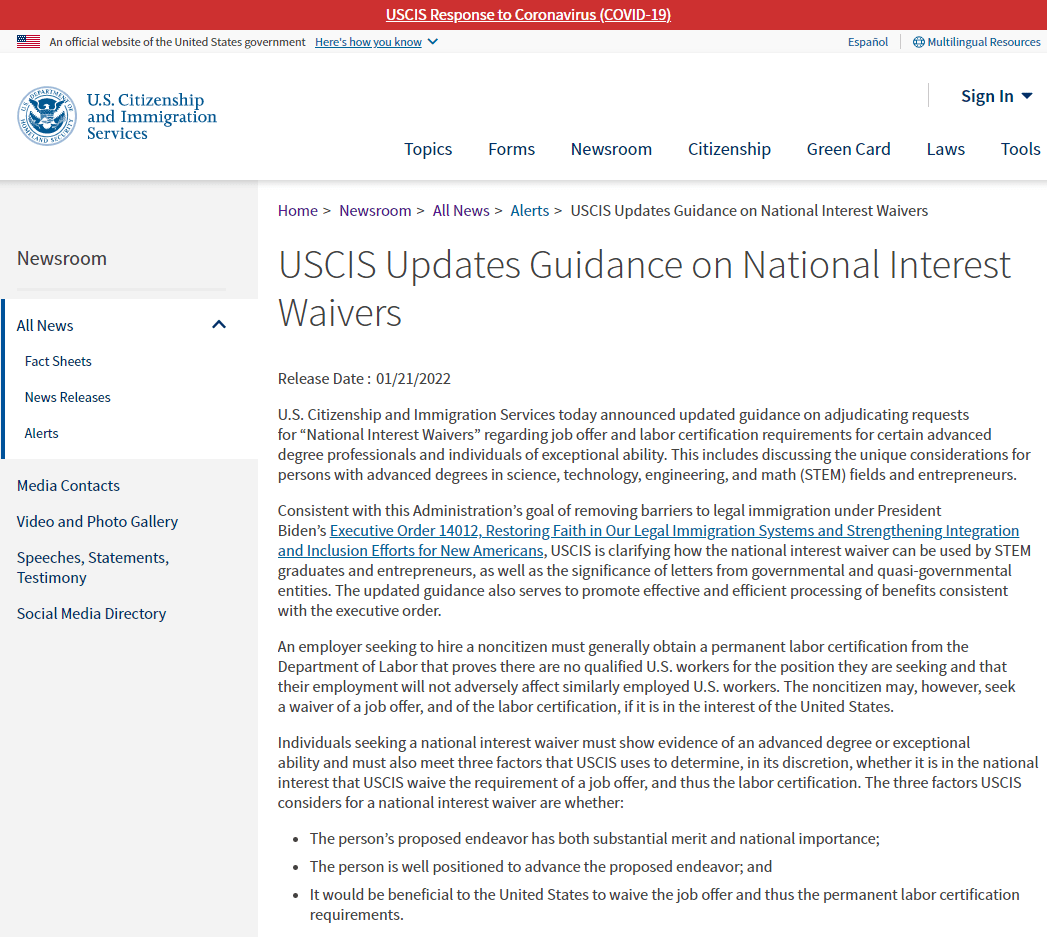Open the Sign In dropdown

click(996, 96)
